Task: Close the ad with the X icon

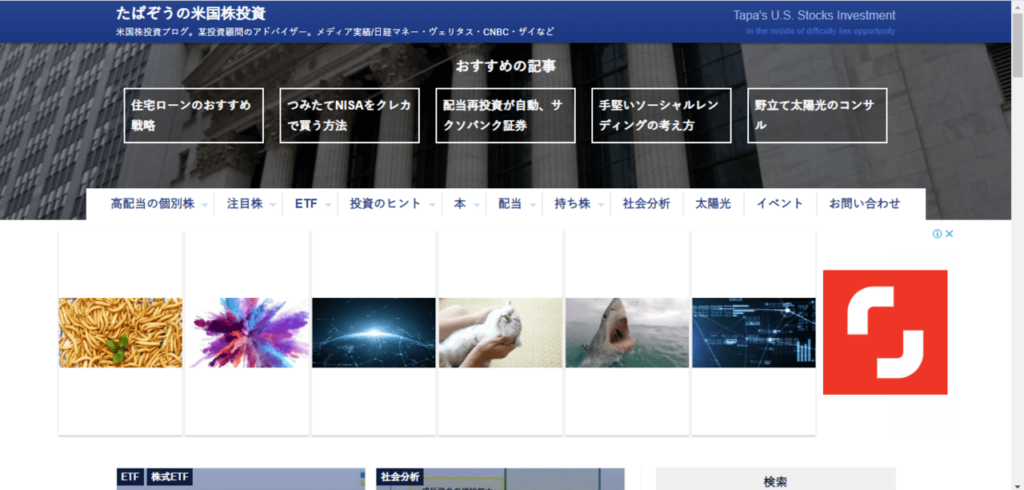Action: (950, 234)
